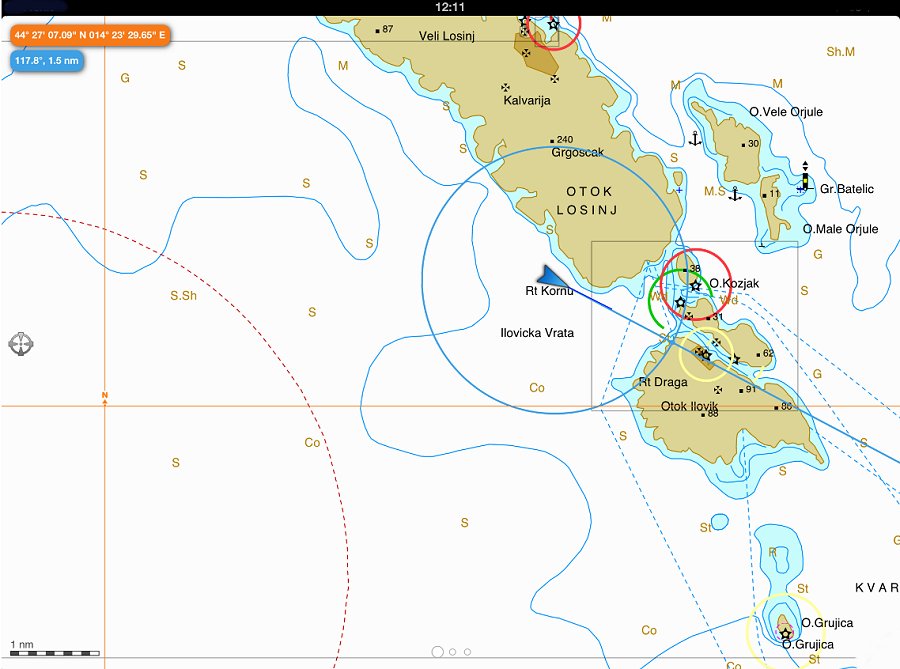The width and height of the screenshot is (900, 669).
Task: Select the first page indicator dot
Action: coord(437,651)
